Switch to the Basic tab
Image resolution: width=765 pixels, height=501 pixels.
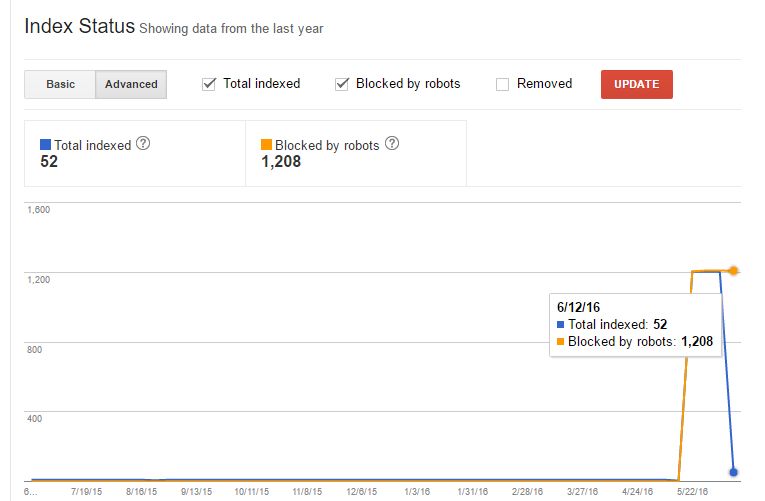pyautogui.click(x=60, y=84)
